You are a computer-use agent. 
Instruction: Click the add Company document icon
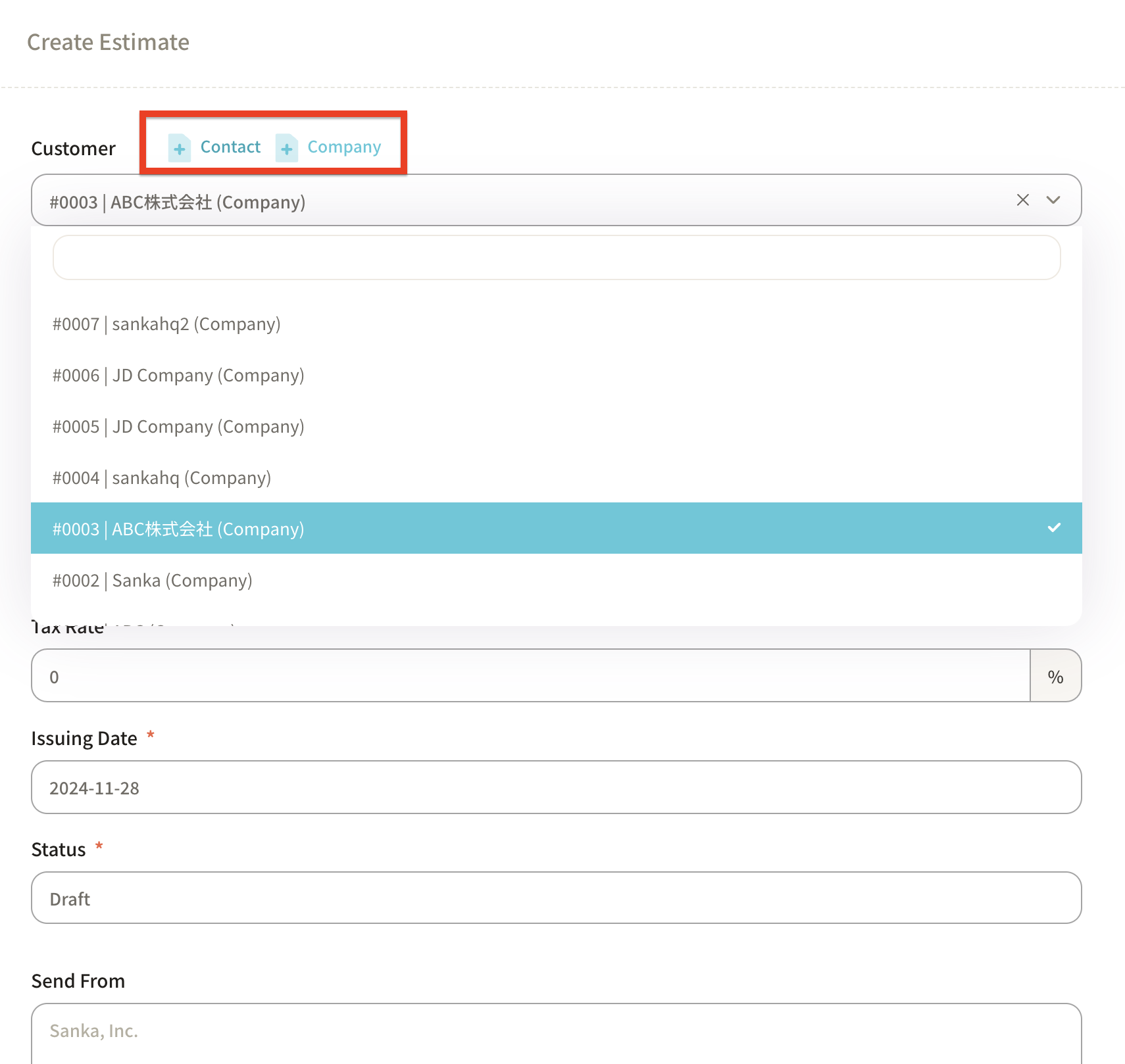click(x=286, y=148)
